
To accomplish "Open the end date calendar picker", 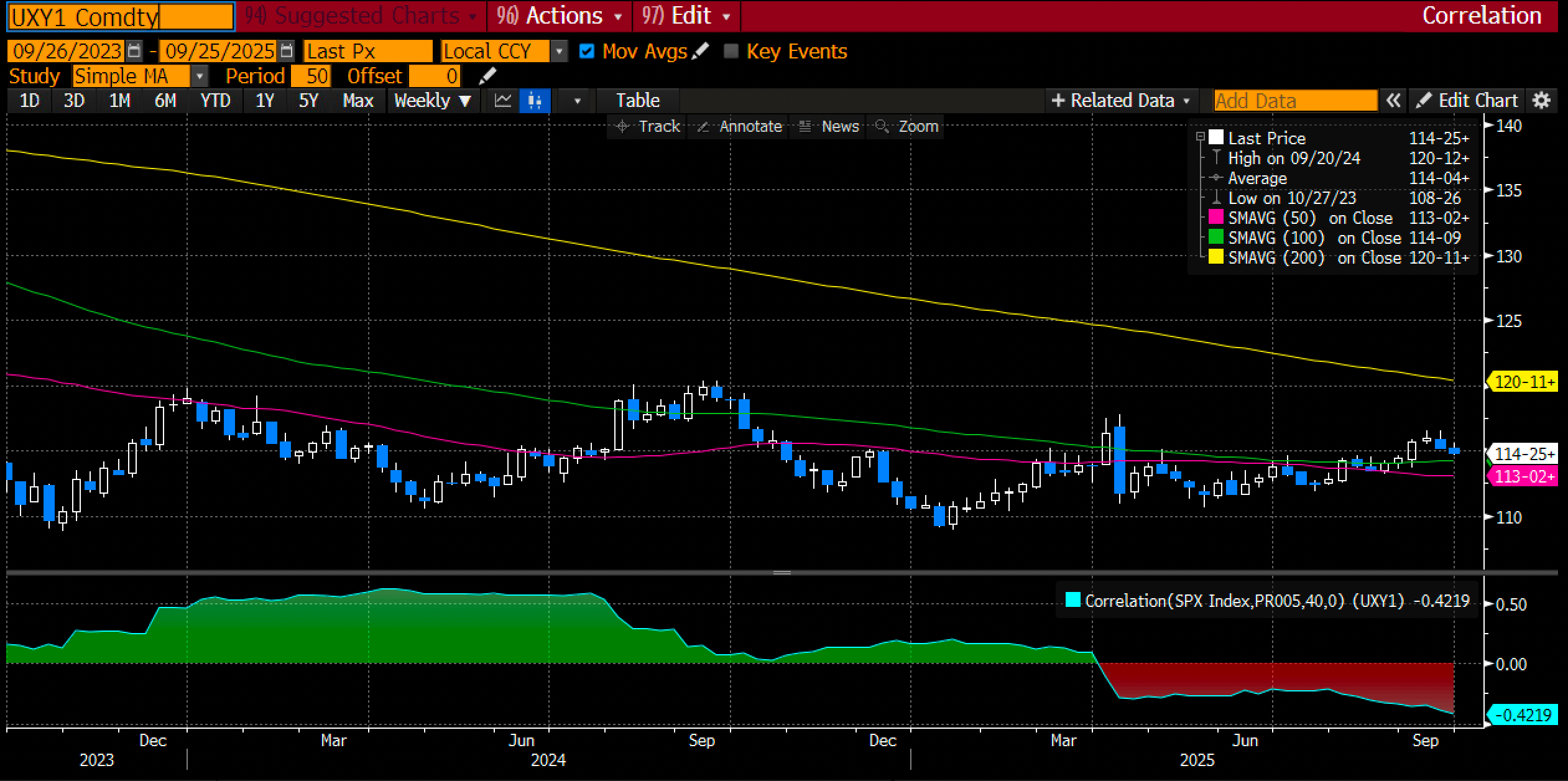I will click(x=287, y=51).
